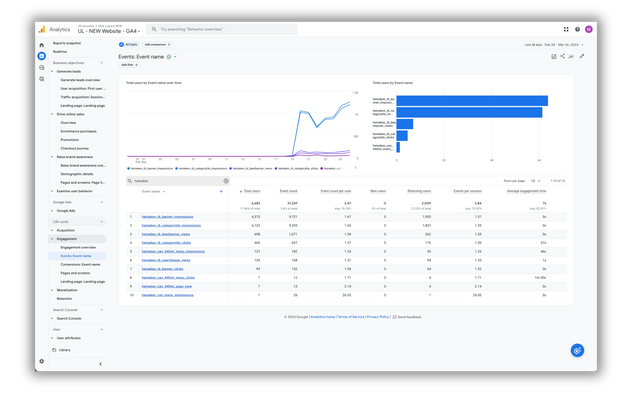Clear the heineken search filter

point(226,181)
